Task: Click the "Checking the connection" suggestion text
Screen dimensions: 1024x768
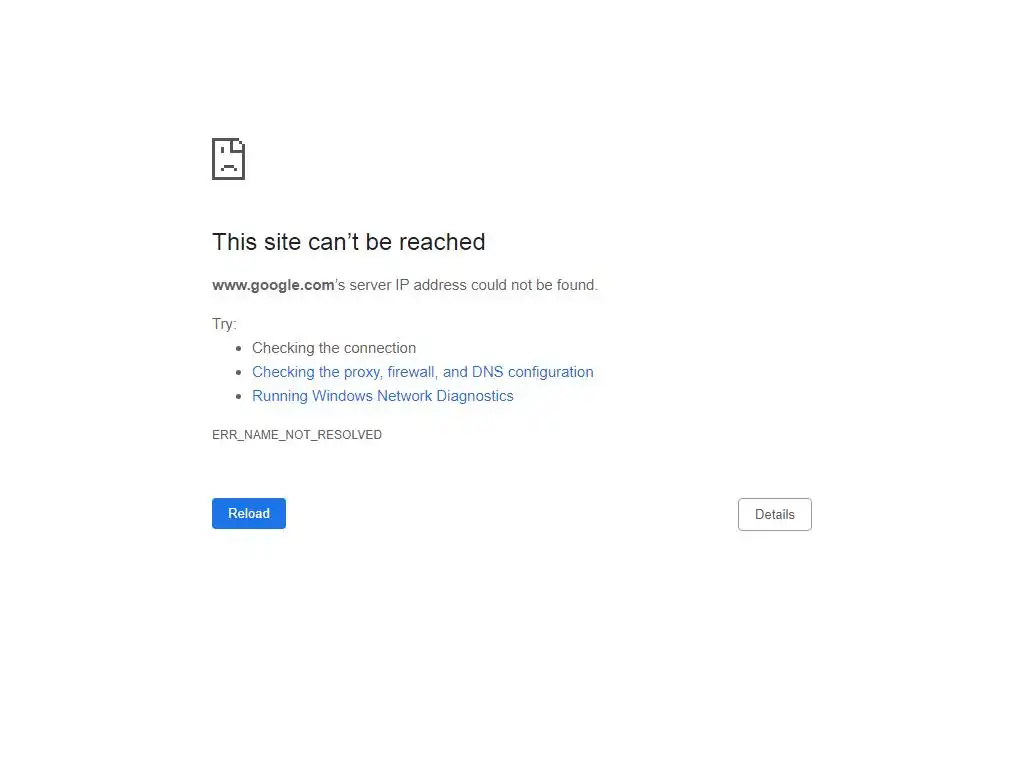Action: coord(334,348)
